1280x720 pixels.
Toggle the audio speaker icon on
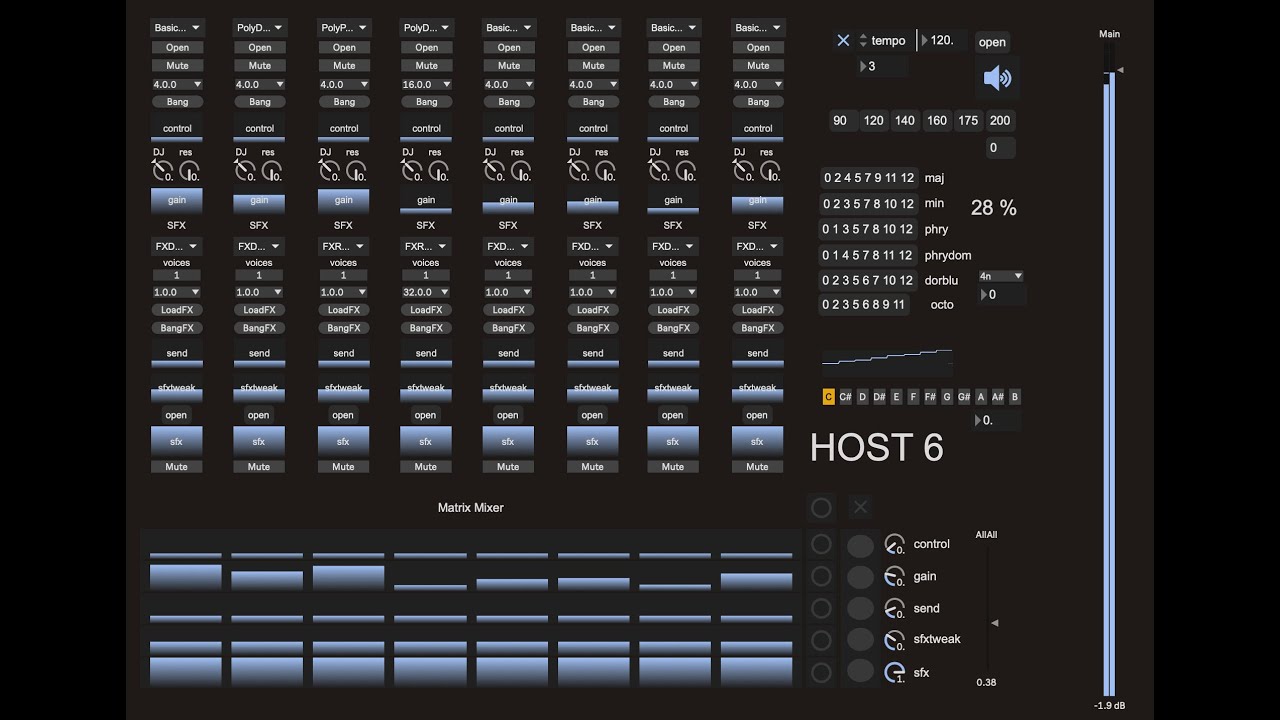point(998,78)
